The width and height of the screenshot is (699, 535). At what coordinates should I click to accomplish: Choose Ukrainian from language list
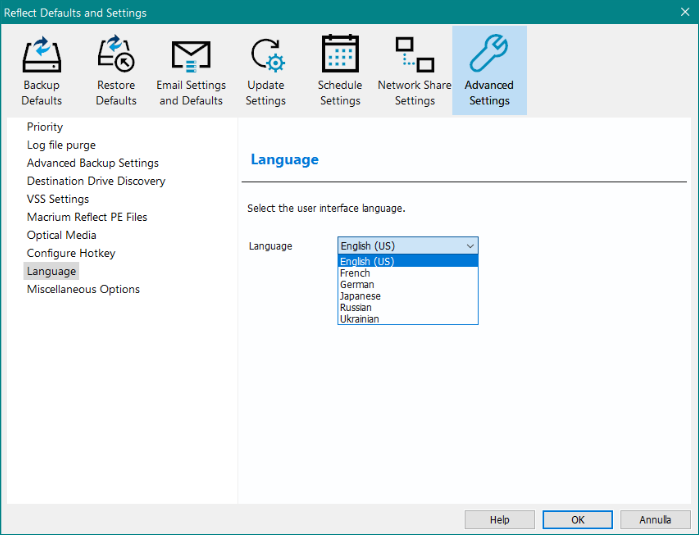click(408, 319)
